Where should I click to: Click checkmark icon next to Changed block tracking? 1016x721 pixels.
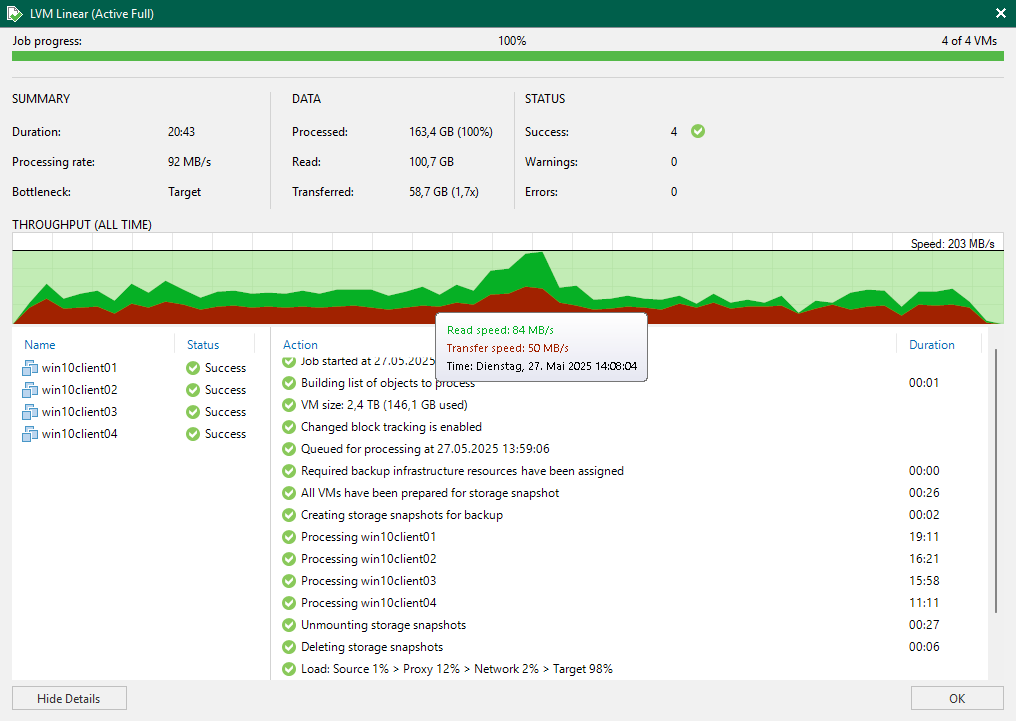(x=289, y=427)
